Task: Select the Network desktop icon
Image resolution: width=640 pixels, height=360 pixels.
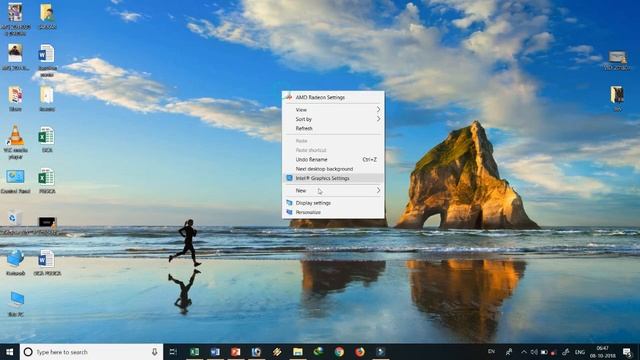Action: click(x=16, y=263)
